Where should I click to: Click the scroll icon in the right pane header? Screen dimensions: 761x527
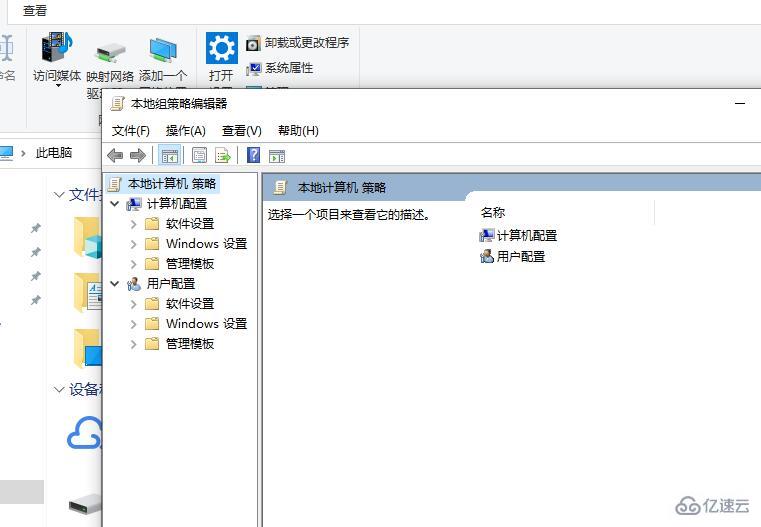click(x=280, y=187)
